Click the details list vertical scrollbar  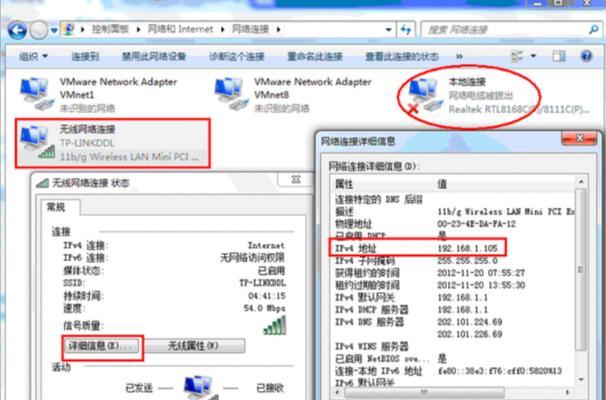(x=581, y=281)
